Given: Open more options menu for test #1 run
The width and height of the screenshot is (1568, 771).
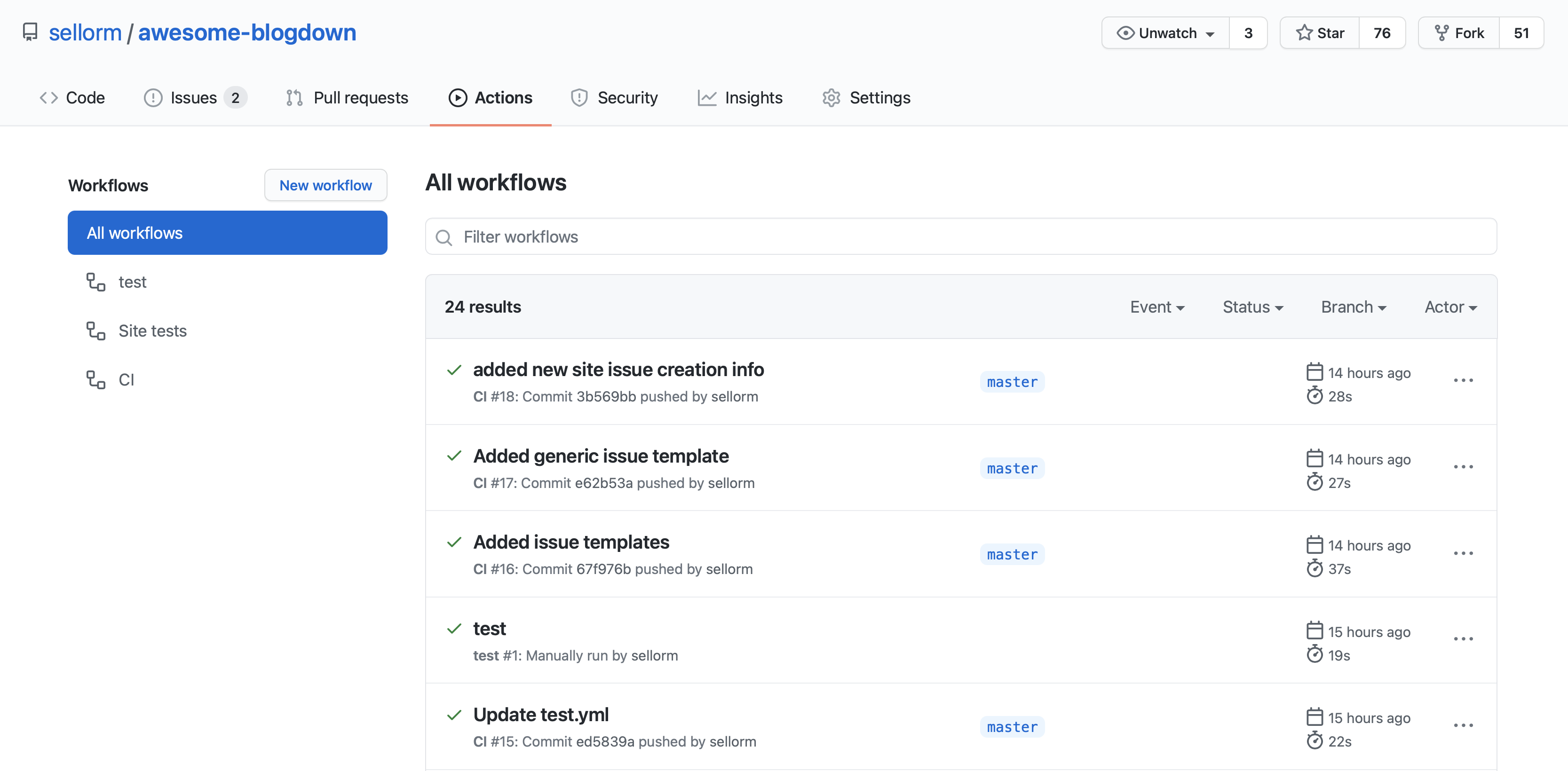Looking at the screenshot, I should coord(1463,639).
